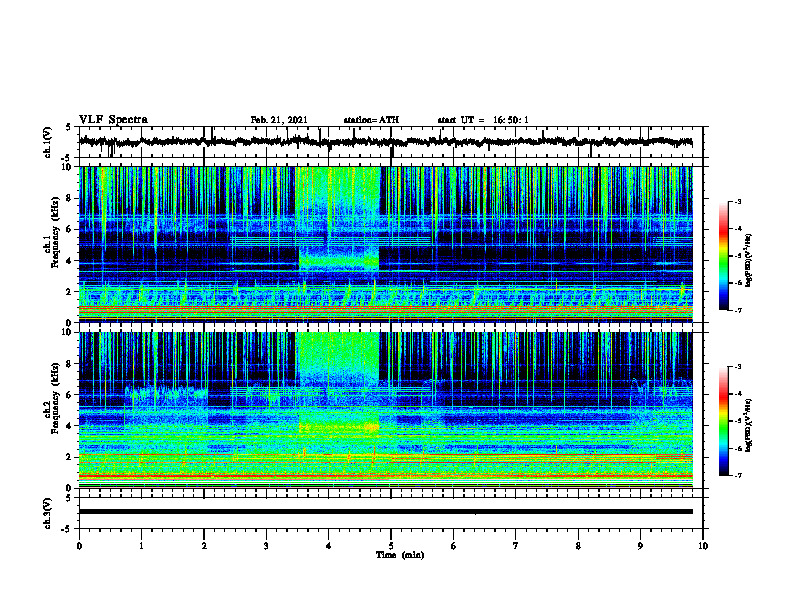Image resolution: width=792 pixels, height=612 pixels.
Task: Click the date text 'Feb. 21, 2021'
Action: tap(279, 120)
